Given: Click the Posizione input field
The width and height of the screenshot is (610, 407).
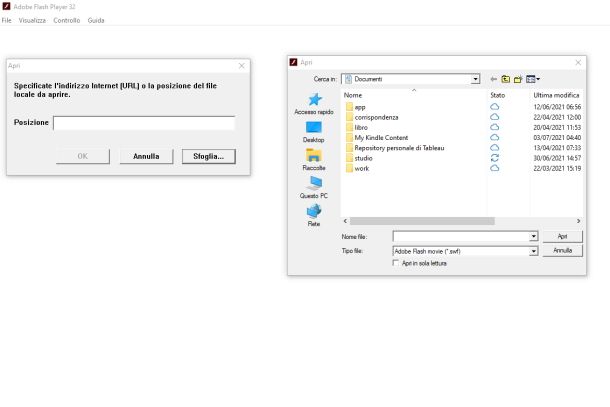Looking at the screenshot, I should coord(144,123).
